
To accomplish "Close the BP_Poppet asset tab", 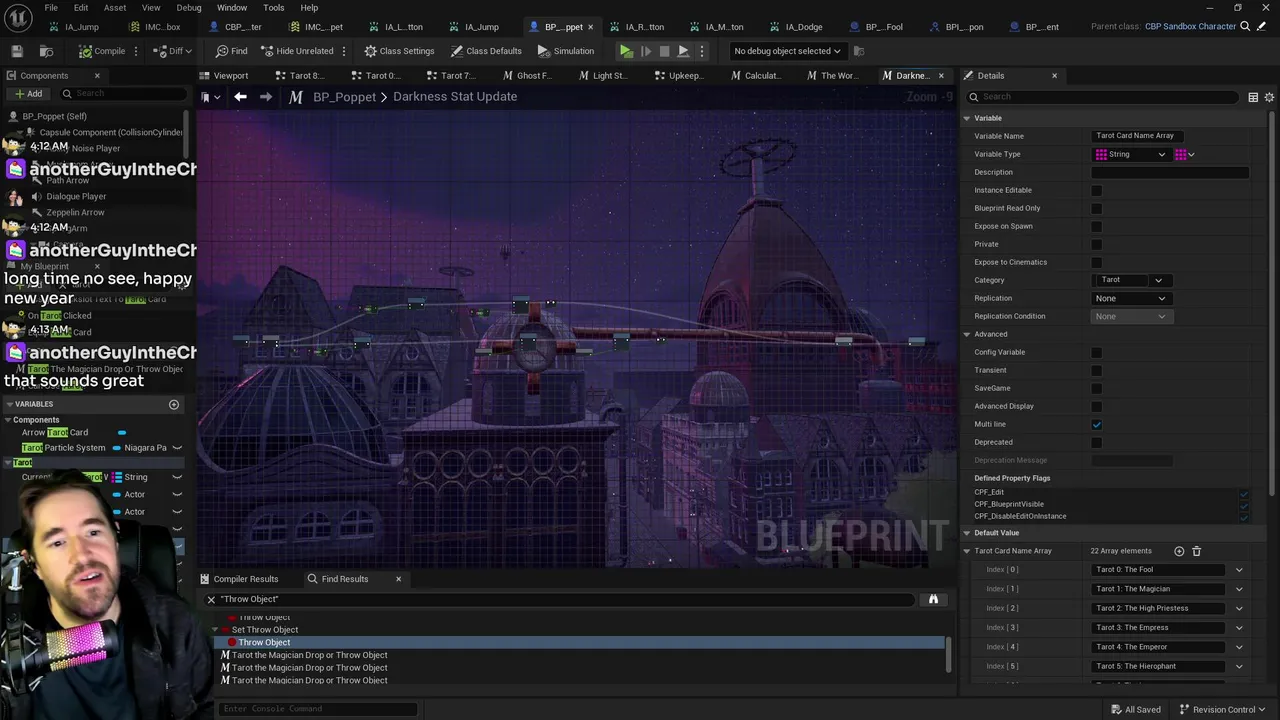I will [590, 27].
